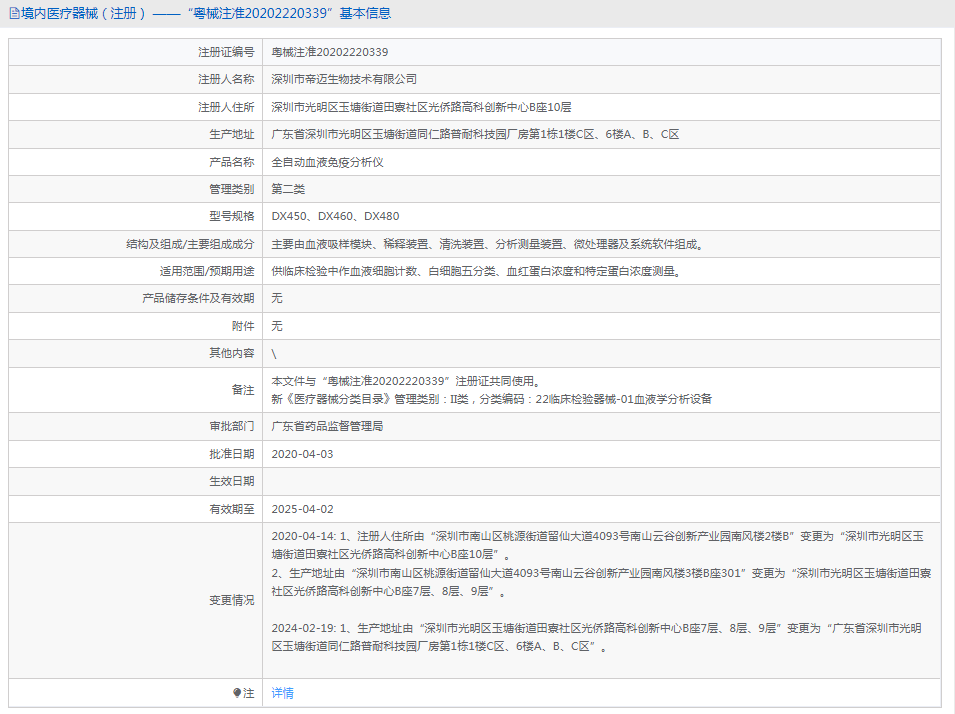Image resolution: width=955 pixels, height=714 pixels.
Task: Click the label 备注
Action: click(243, 390)
